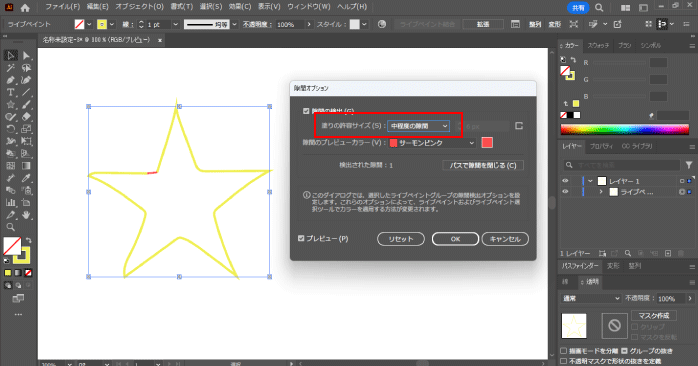Pick a color from the RGB spectrum bar

[x=625, y=130]
